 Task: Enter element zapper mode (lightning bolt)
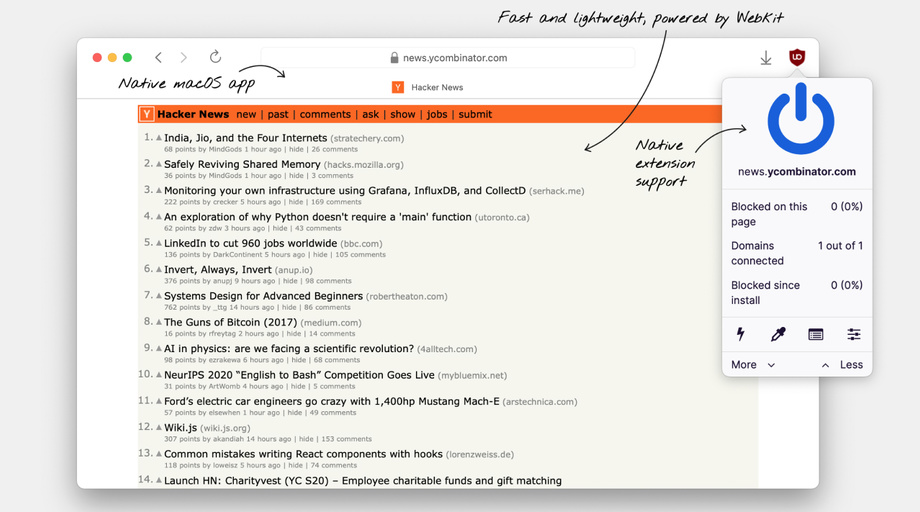pyautogui.click(x=741, y=334)
